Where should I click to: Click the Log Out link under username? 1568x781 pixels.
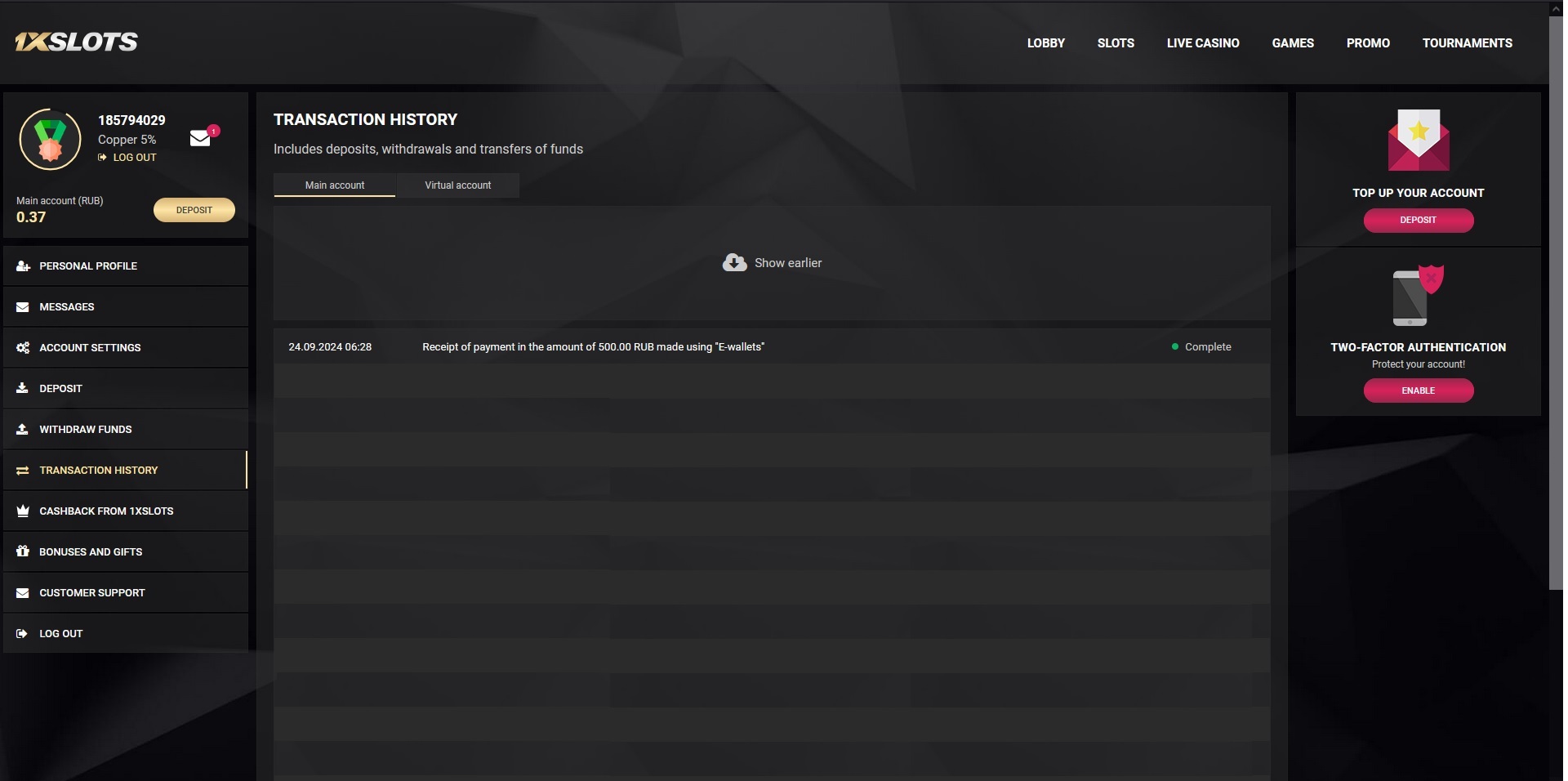pyautogui.click(x=134, y=158)
